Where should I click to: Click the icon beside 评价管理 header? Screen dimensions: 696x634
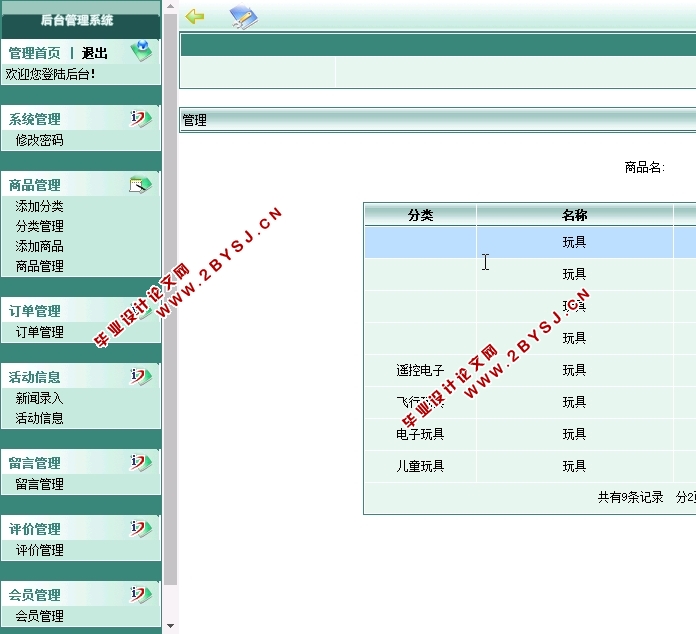pos(141,528)
